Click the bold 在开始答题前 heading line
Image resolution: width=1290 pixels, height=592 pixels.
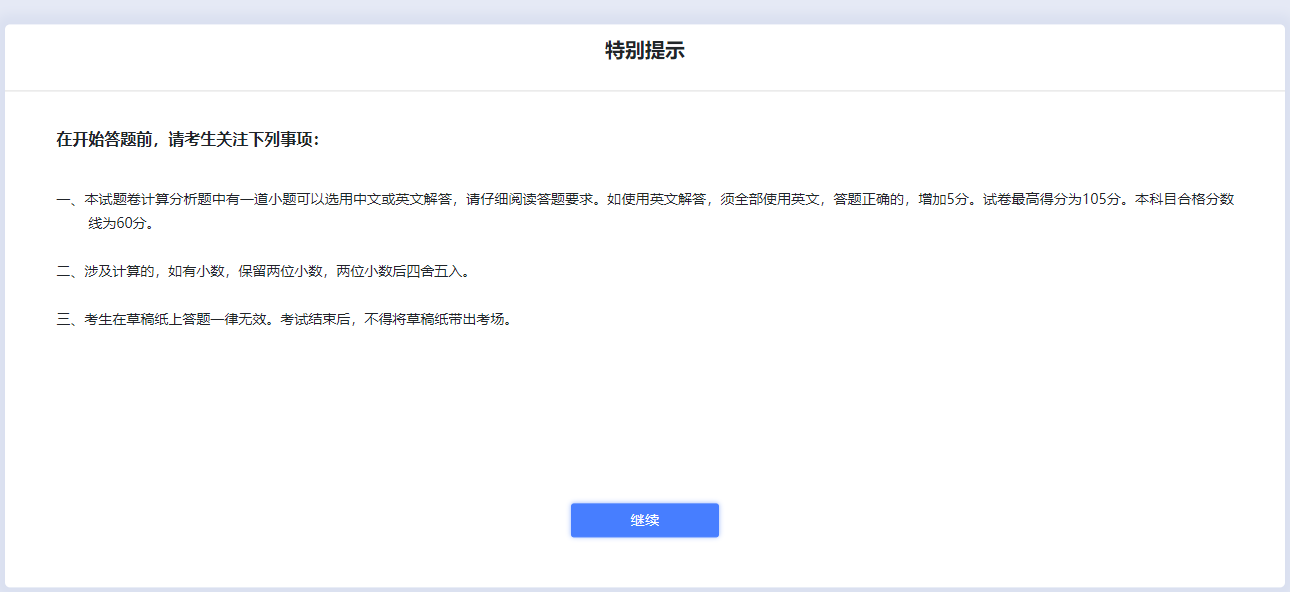pos(188,140)
